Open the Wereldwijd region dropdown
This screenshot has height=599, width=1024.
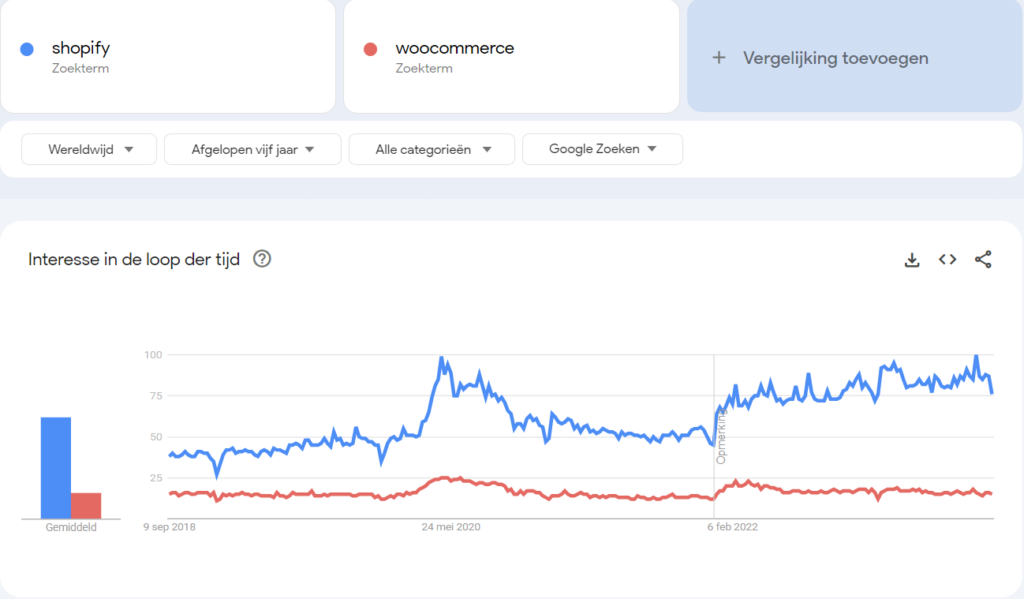coord(89,150)
